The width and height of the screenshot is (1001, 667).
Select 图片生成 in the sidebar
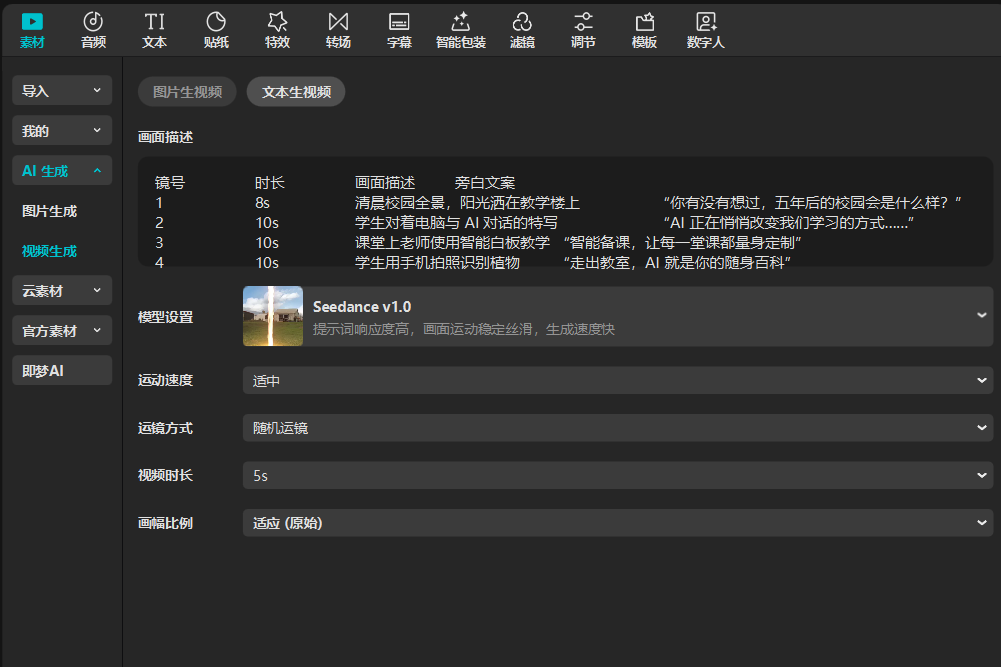coord(50,211)
